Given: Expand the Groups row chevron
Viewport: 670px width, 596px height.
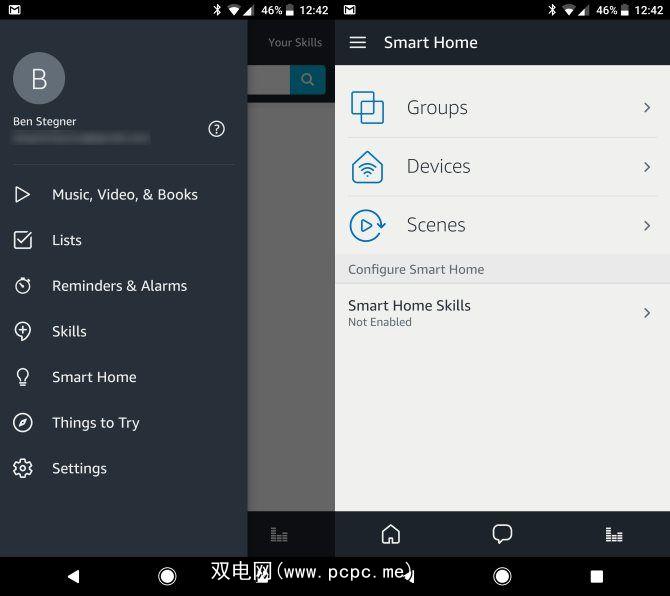Looking at the screenshot, I should point(647,107).
